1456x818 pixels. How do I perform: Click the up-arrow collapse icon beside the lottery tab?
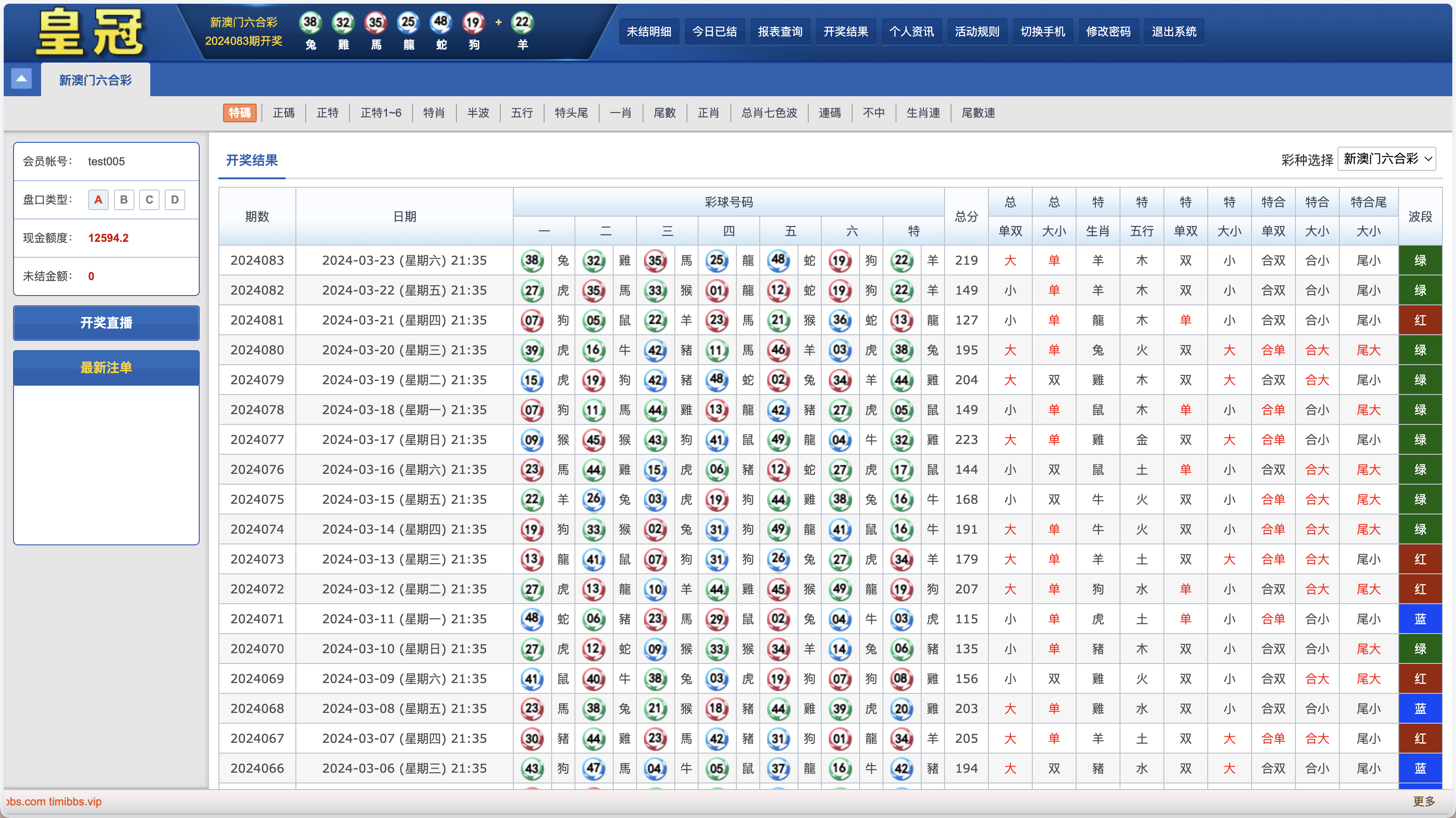(21, 79)
